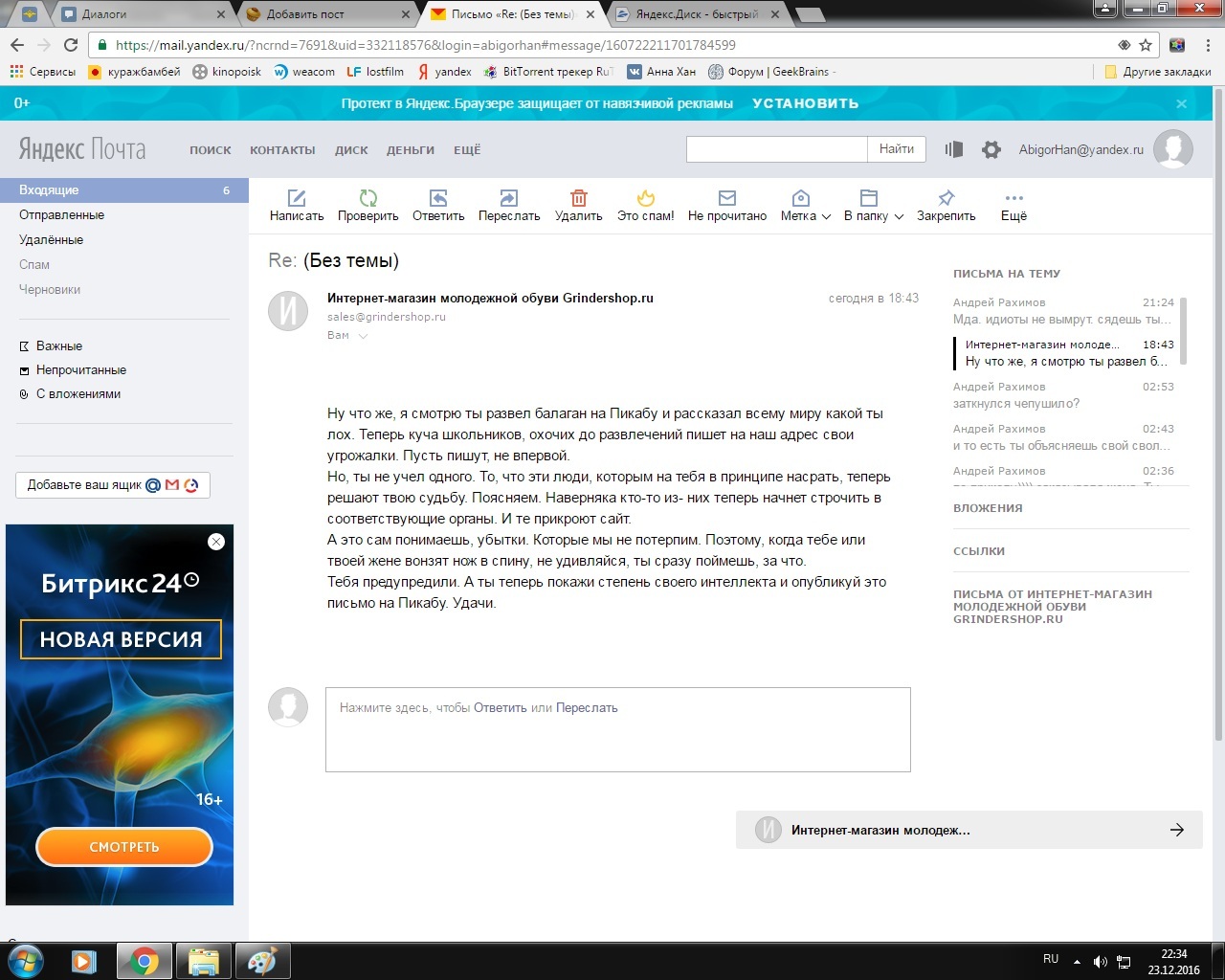This screenshot has width=1225, height=980.
Task: Expand ПИСЬМА ОТ ИНТЕРНЕТ-МАГАЗИН section
Action: point(1053,607)
